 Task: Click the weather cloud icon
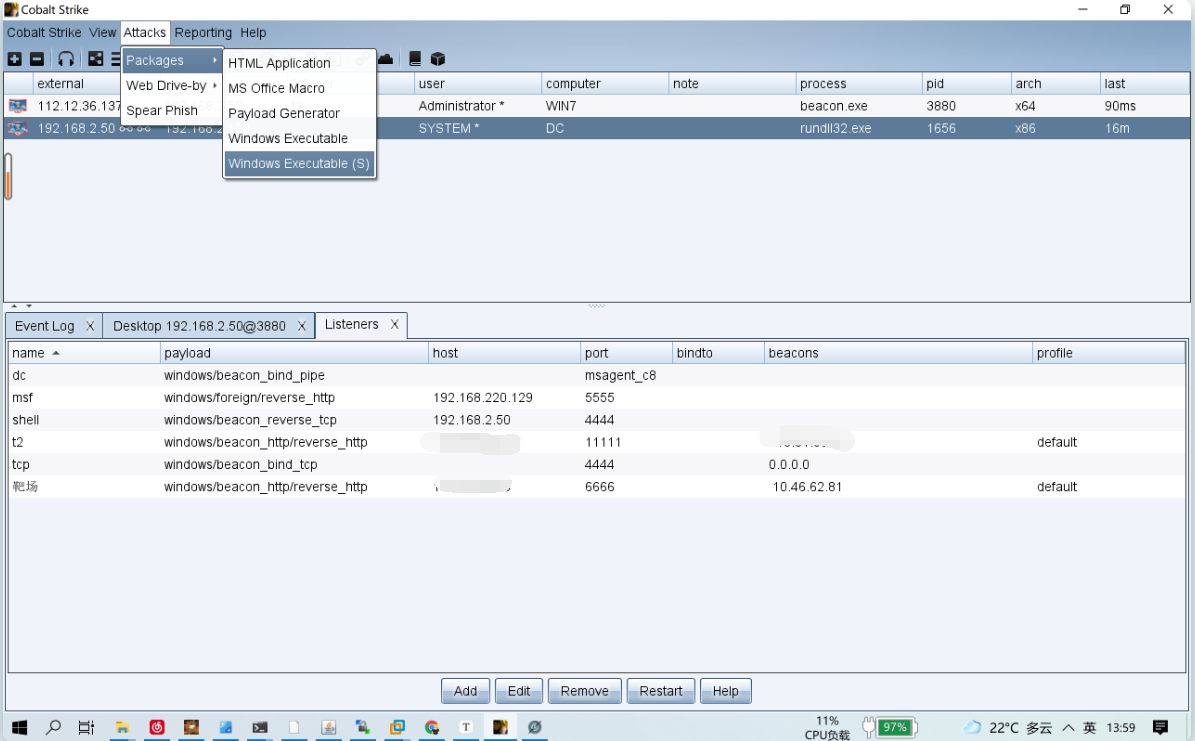(972, 727)
